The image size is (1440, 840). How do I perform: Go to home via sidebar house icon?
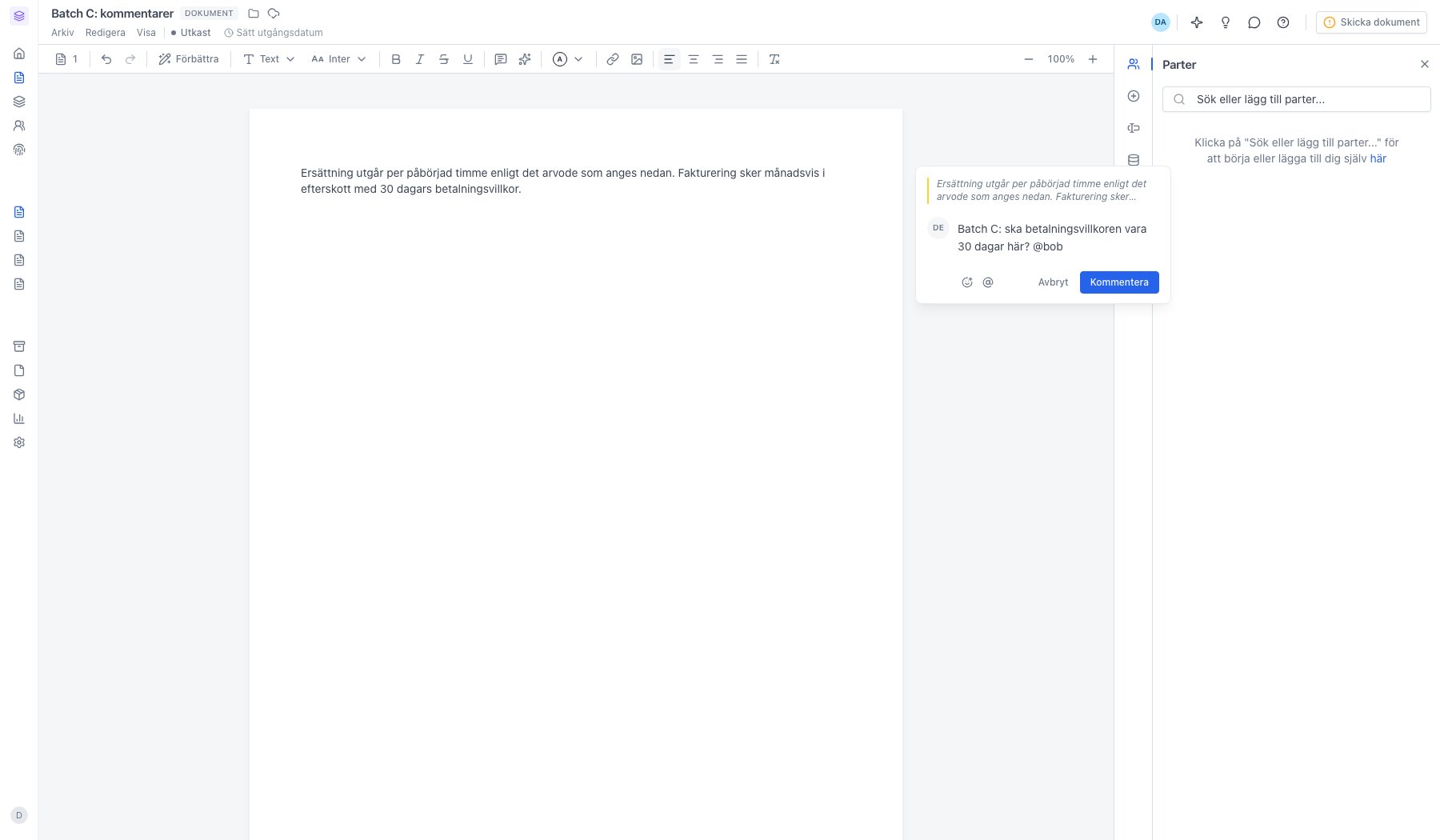click(x=19, y=54)
